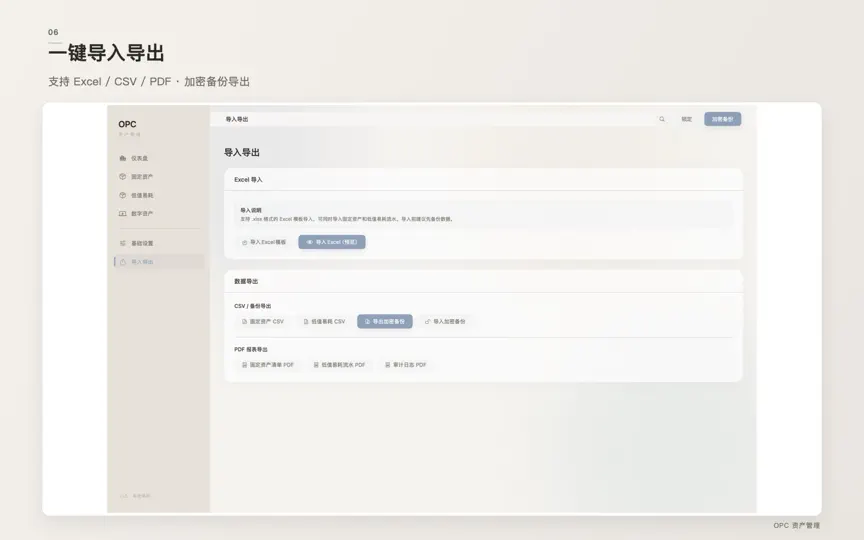Viewport: 864px width, 540px height.
Task: Click the large 导入导出 page title
Action: point(242,153)
